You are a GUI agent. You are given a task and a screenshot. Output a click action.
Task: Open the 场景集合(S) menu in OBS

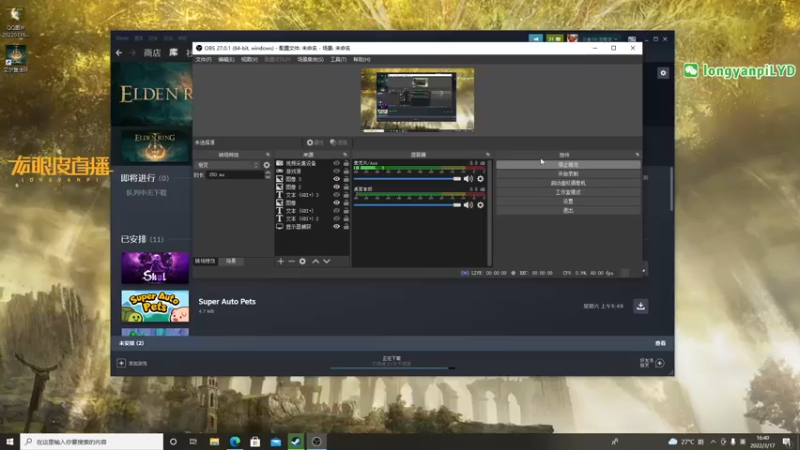tap(310, 60)
